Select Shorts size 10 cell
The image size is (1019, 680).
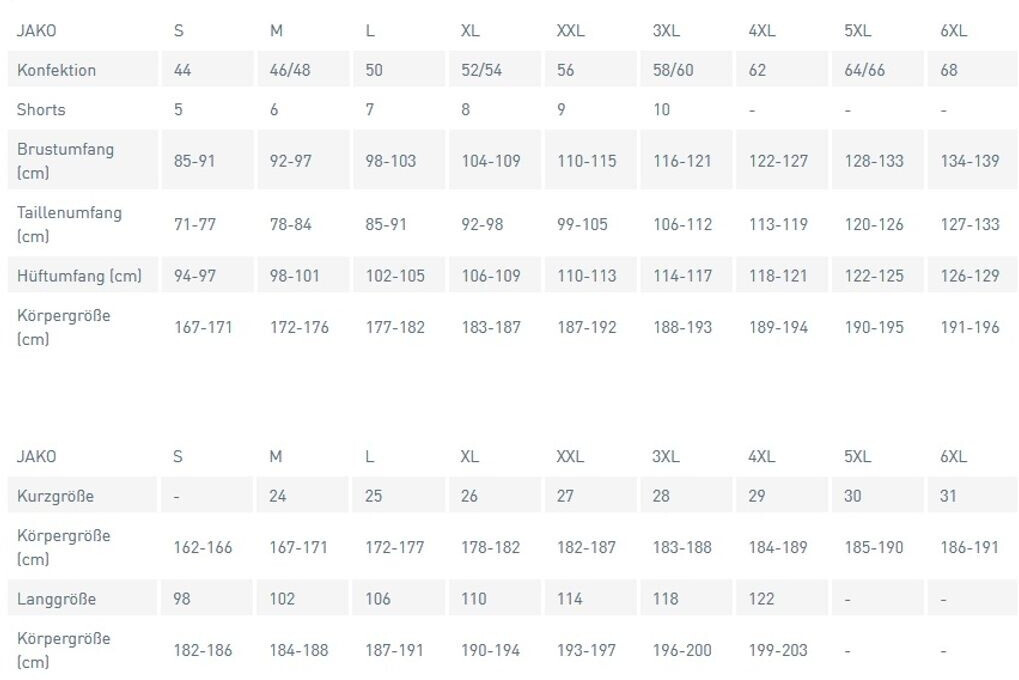coord(661,110)
